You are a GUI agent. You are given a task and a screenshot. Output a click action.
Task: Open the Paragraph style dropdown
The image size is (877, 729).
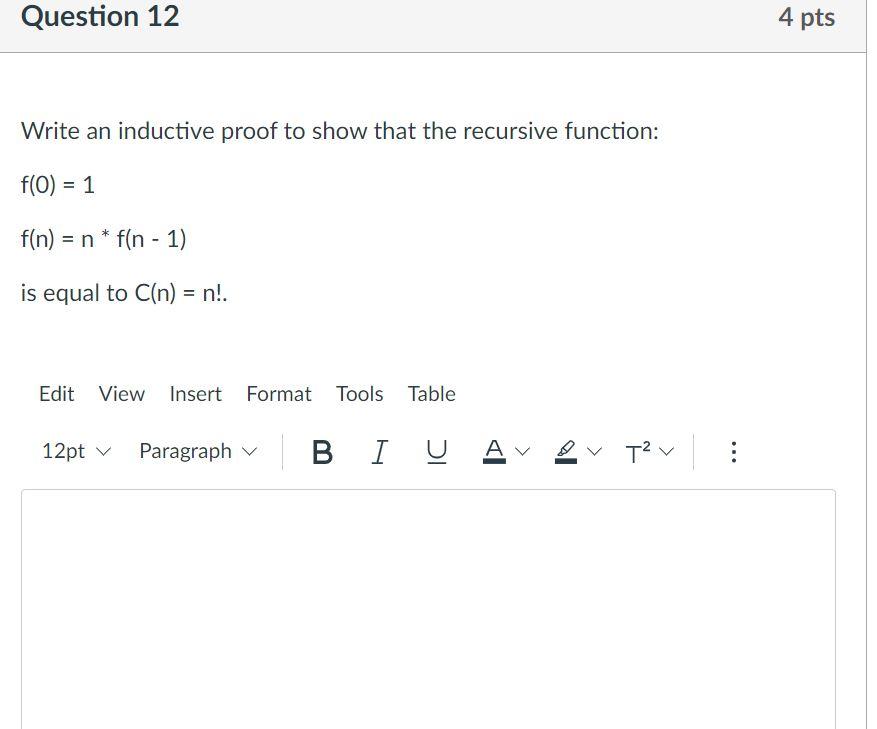pyautogui.click(x=196, y=451)
